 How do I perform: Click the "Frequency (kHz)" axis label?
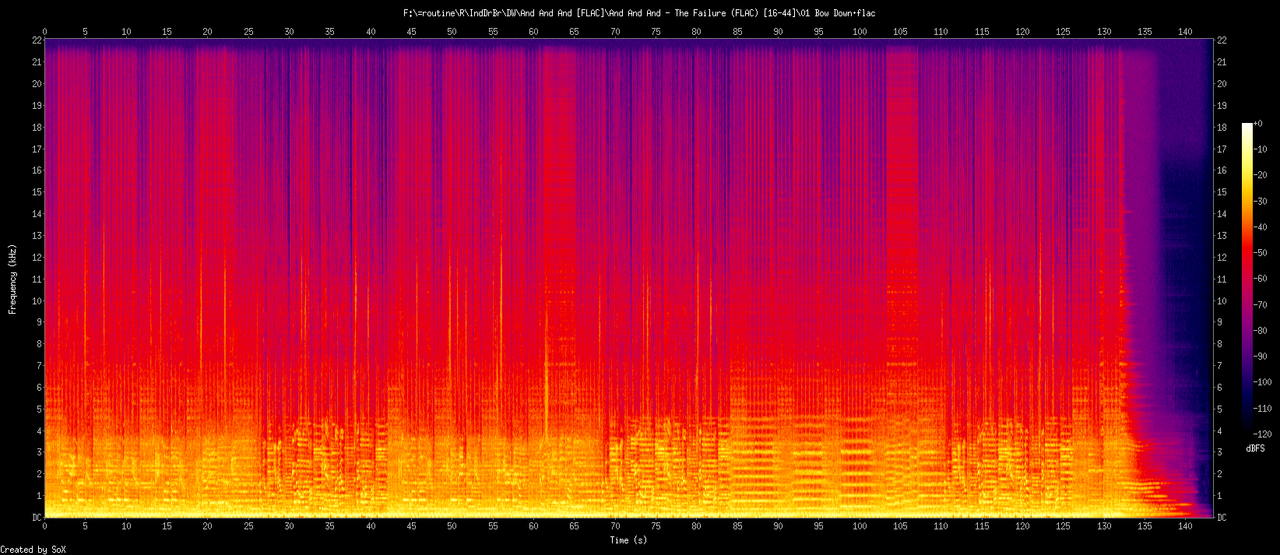[x=12, y=278]
